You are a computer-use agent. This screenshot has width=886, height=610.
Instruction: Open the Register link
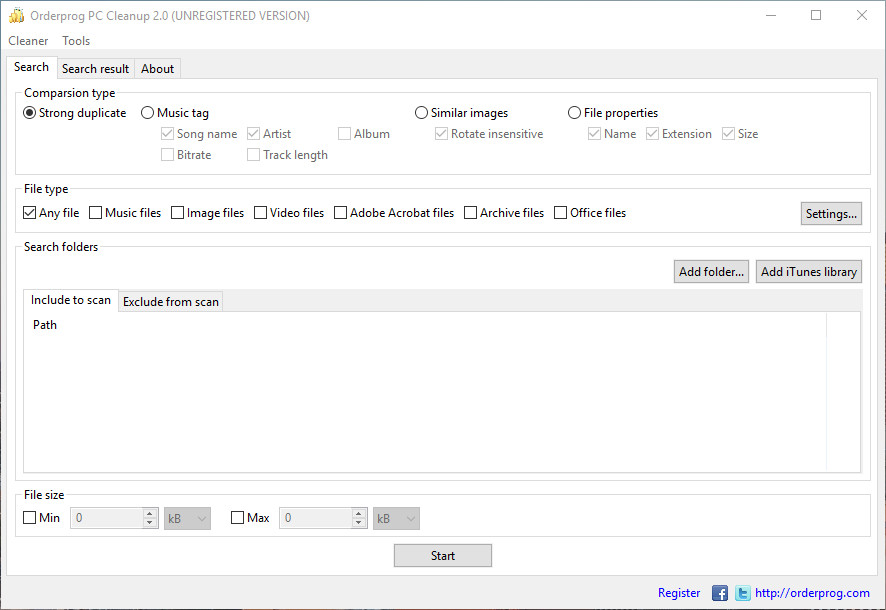[679, 593]
